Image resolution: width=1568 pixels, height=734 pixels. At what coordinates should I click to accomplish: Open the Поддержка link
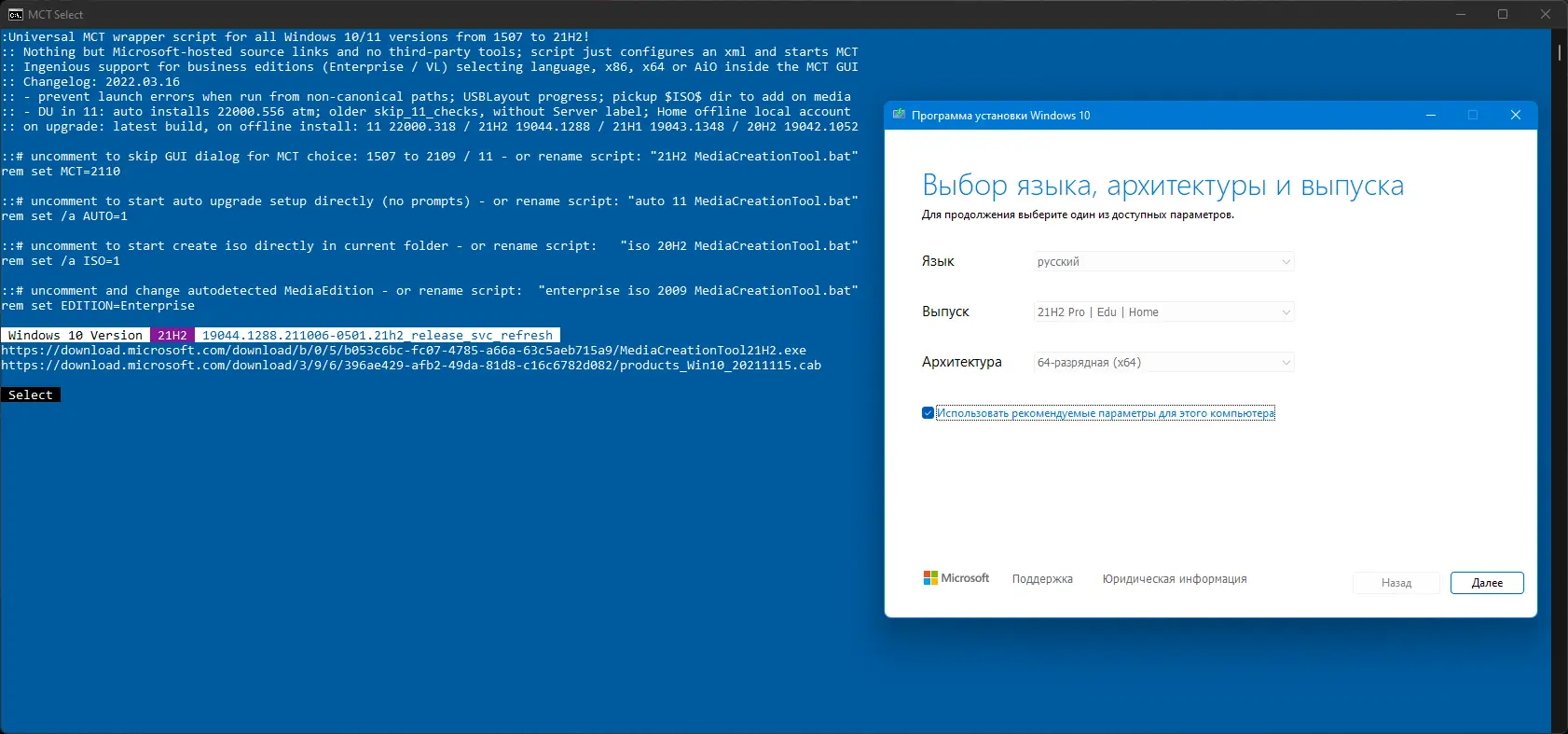point(1042,579)
